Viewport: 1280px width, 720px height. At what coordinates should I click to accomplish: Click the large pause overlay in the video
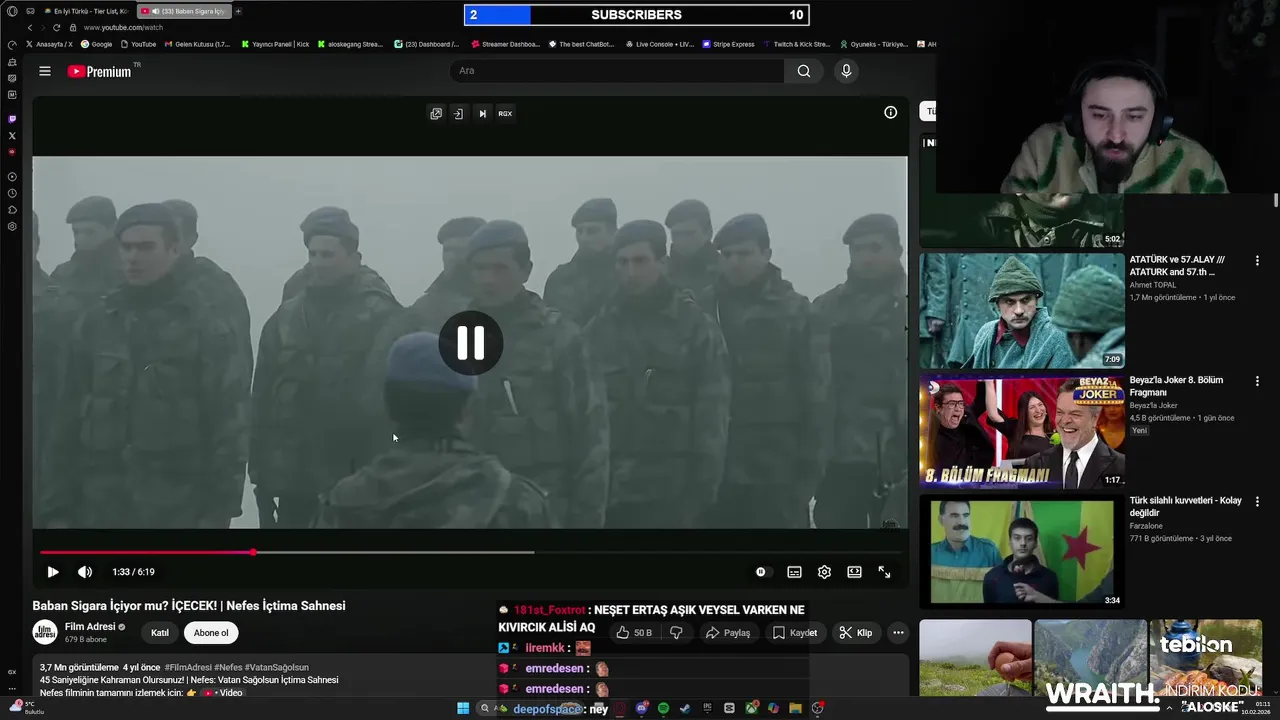pyautogui.click(x=470, y=343)
